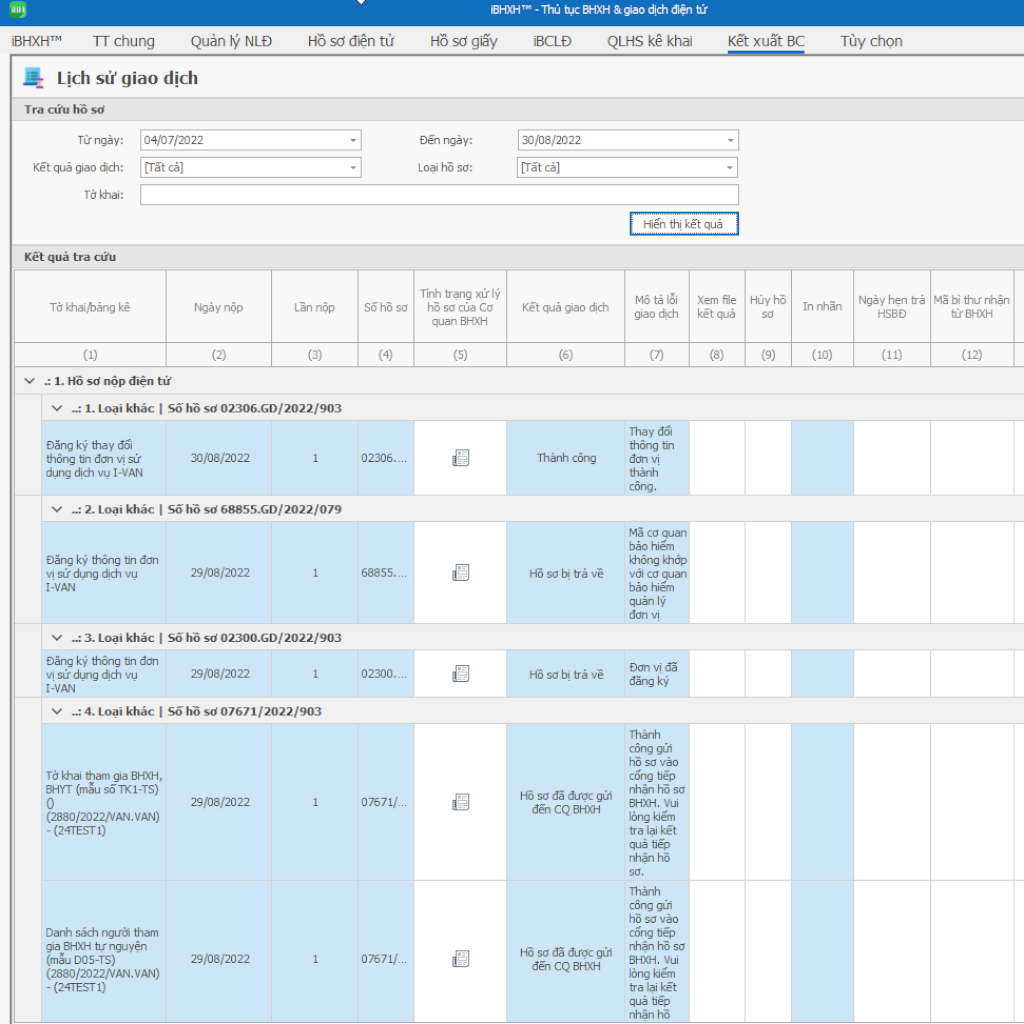This screenshot has height=1024, width=1024.
Task: Expand the Kết quả giao dịch dropdown
Action: [x=353, y=168]
